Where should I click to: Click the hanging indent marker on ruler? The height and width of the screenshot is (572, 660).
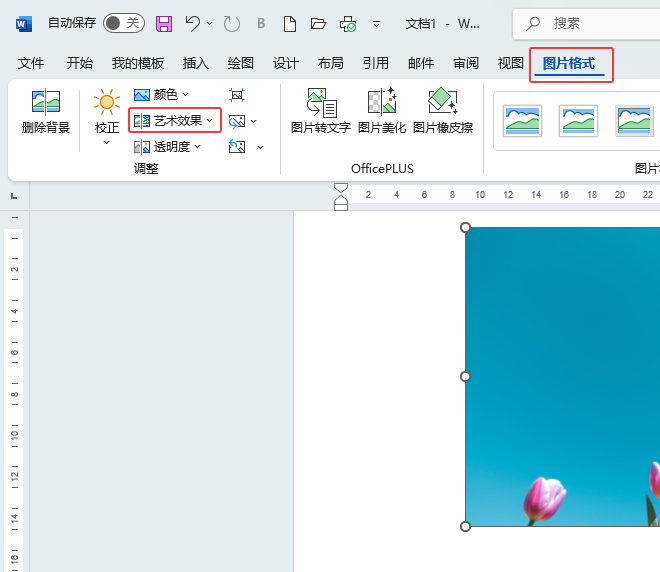341,201
